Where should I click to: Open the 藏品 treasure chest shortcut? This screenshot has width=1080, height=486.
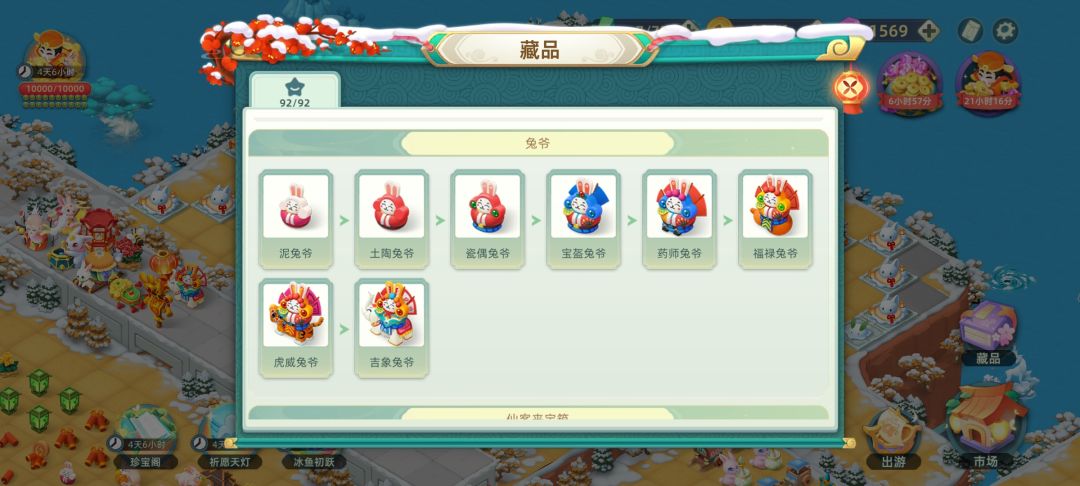988,333
